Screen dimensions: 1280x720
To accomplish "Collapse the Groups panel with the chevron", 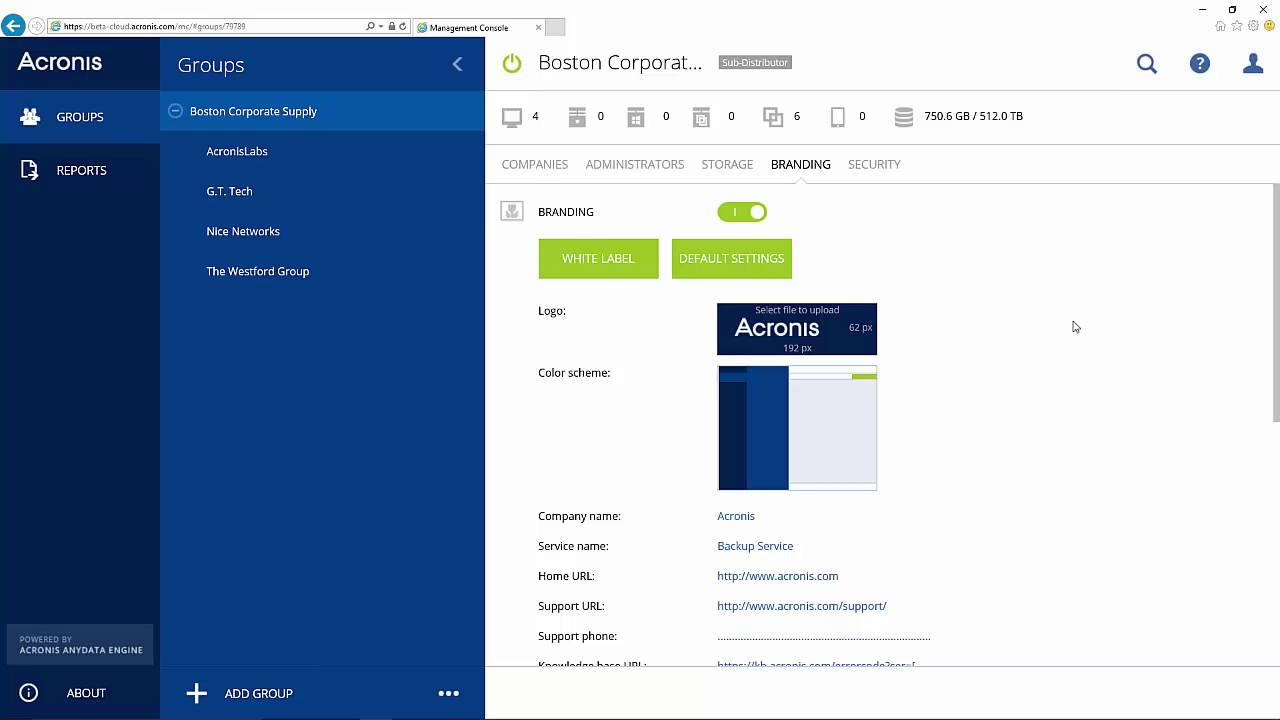I will pyautogui.click(x=457, y=64).
